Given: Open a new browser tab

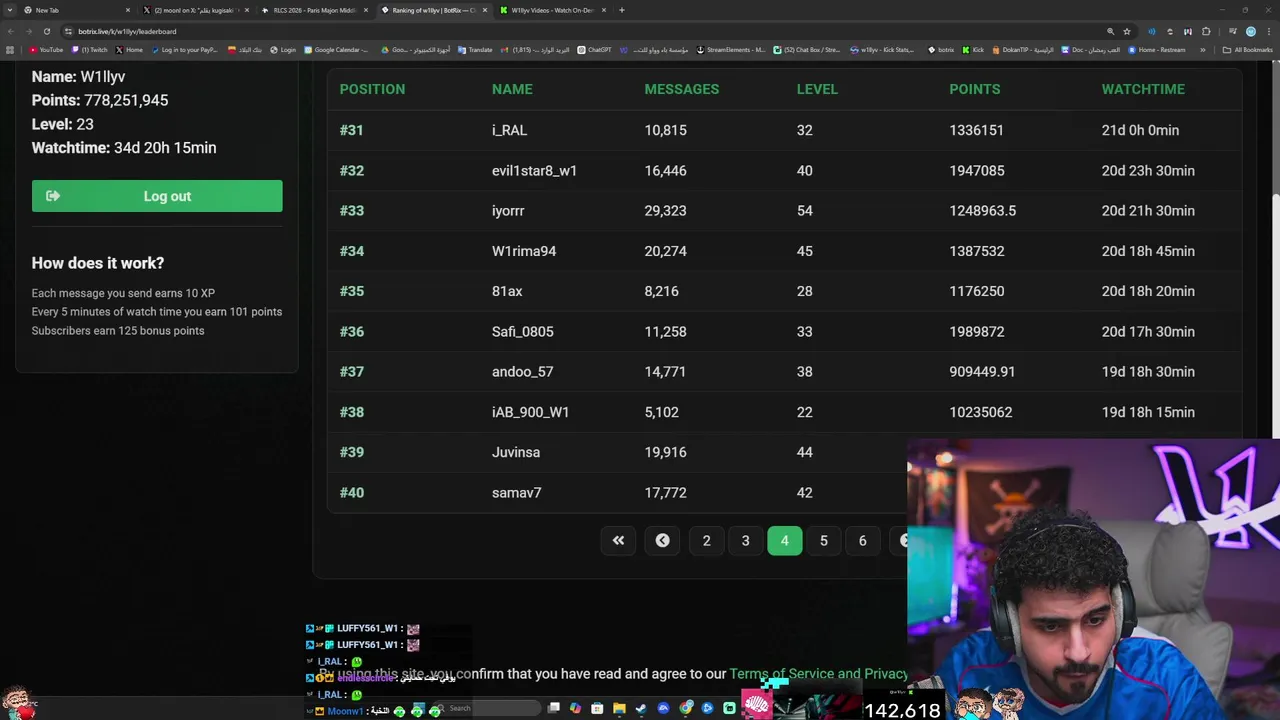Looking at the screenshot, I should pyautogui.click(x=621, y=10).
